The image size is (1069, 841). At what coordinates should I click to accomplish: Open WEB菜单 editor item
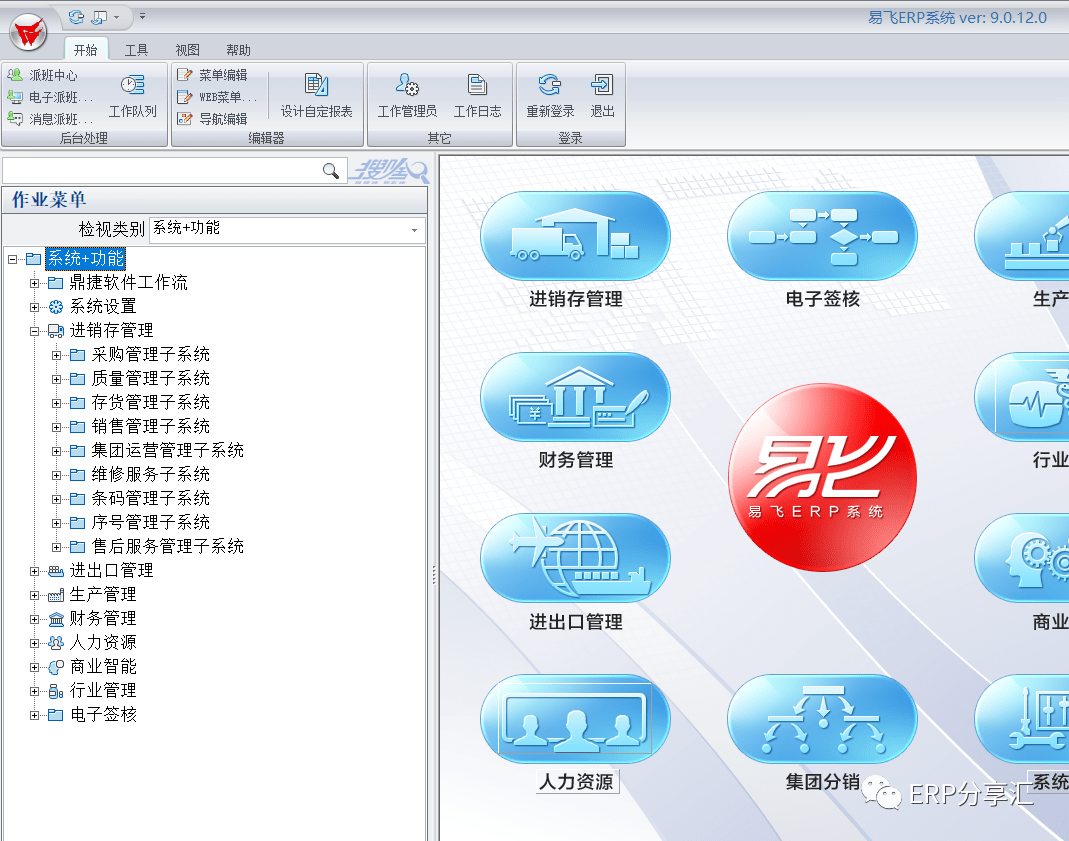point(217,97)
